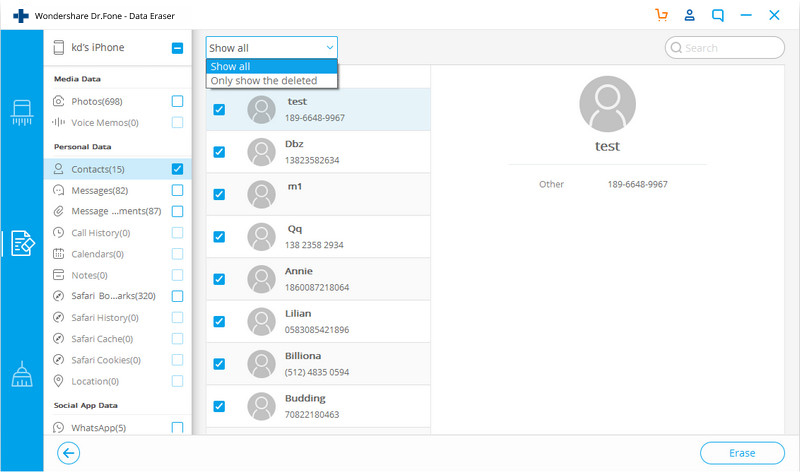Uncheck the Lilian contact checkbox

click(219, 321)
